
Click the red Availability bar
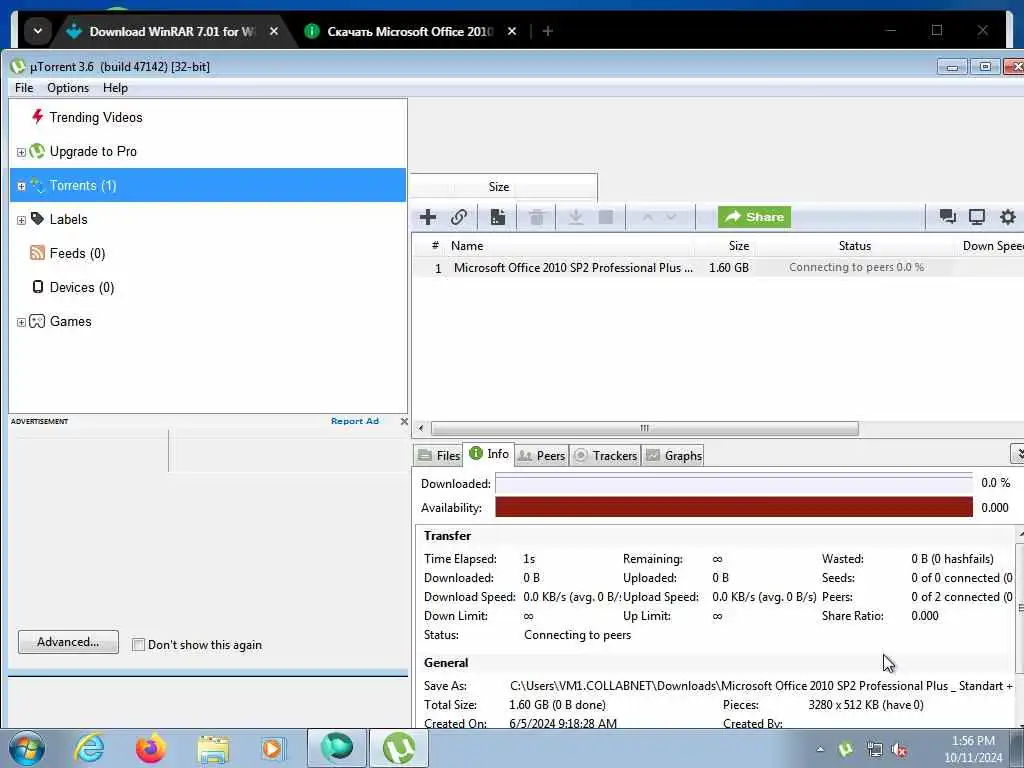coord(734,507)
